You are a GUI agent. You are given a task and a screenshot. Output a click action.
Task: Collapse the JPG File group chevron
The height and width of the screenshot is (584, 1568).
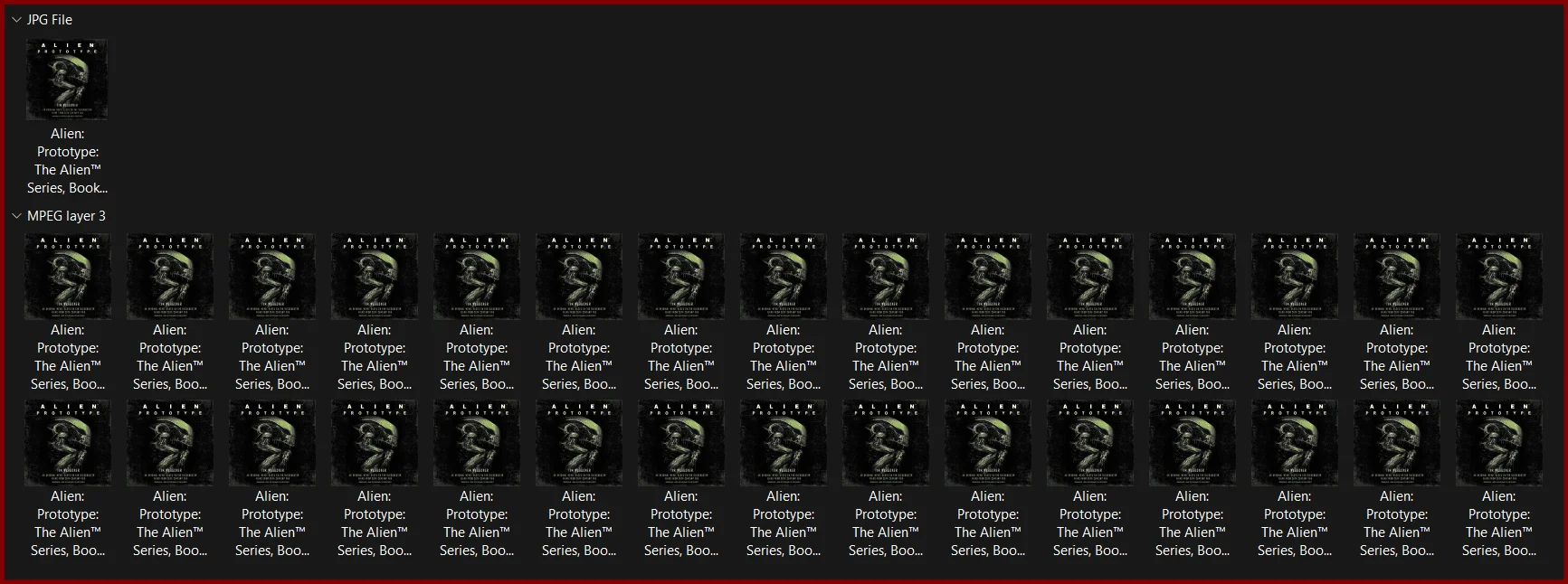pyautogui.click(x=16, y=20)
